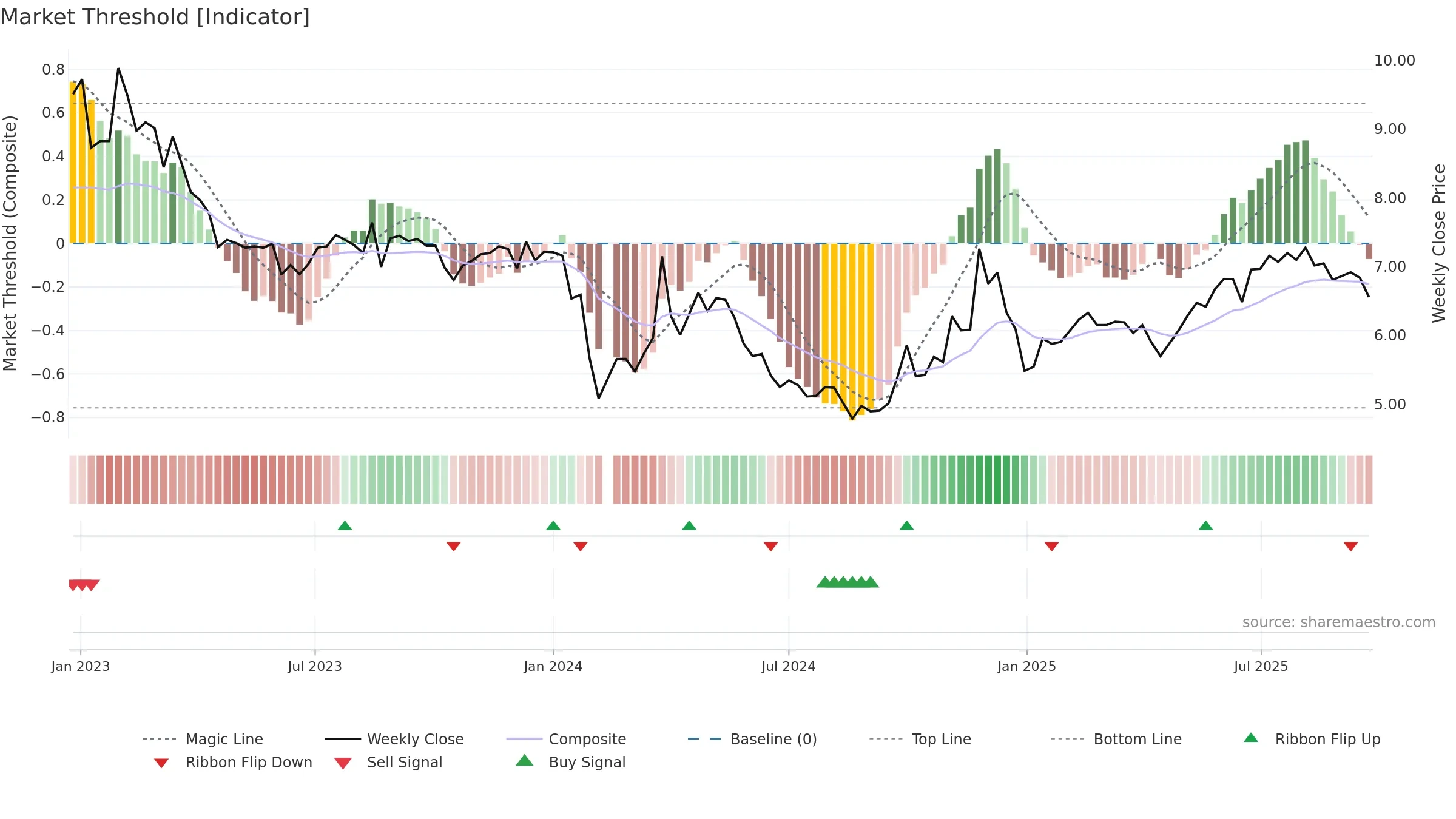Click the Jan 2025 x-axis label

coord(1027,666)
